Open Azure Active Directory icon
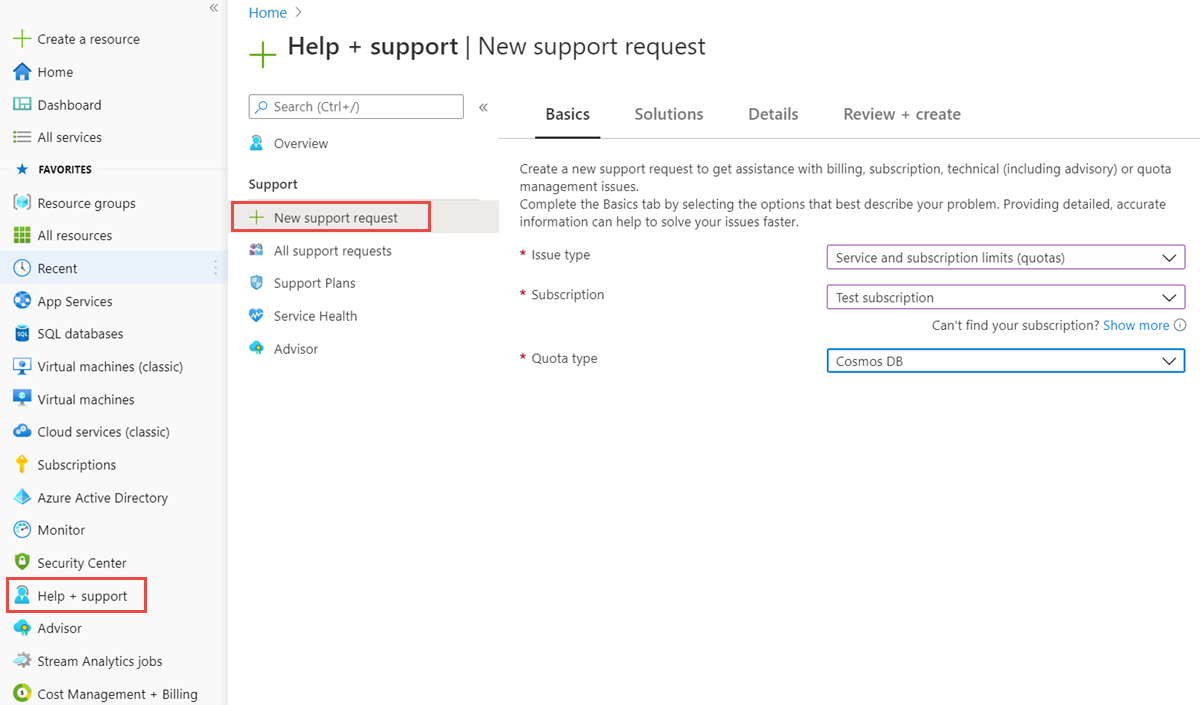Image resolution: width=1200 pixels, height=705 pixels. 21,498
